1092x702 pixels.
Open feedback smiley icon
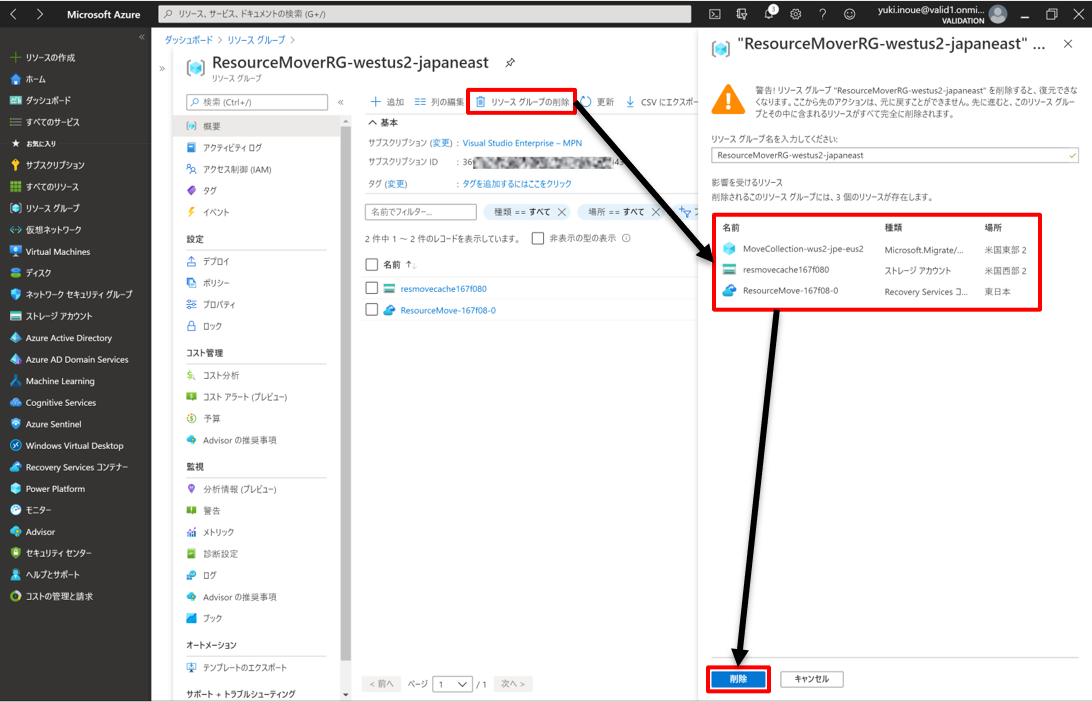[x=850, y=14]
